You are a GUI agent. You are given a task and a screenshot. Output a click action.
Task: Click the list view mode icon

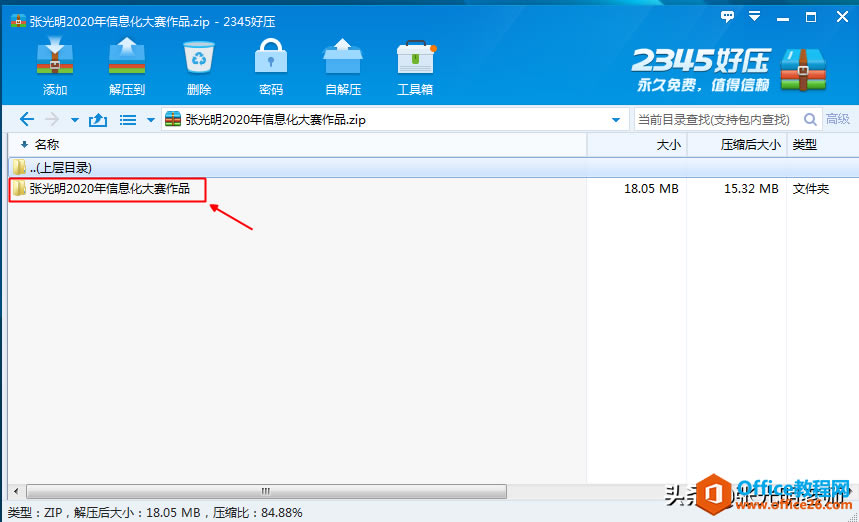click(x=128, y=119)
